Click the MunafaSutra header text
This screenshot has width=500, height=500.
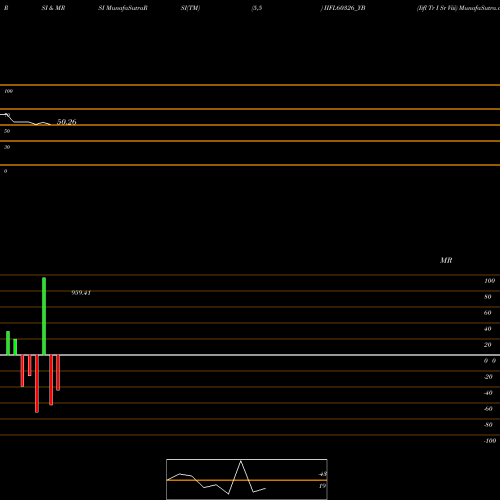point(127,8)
